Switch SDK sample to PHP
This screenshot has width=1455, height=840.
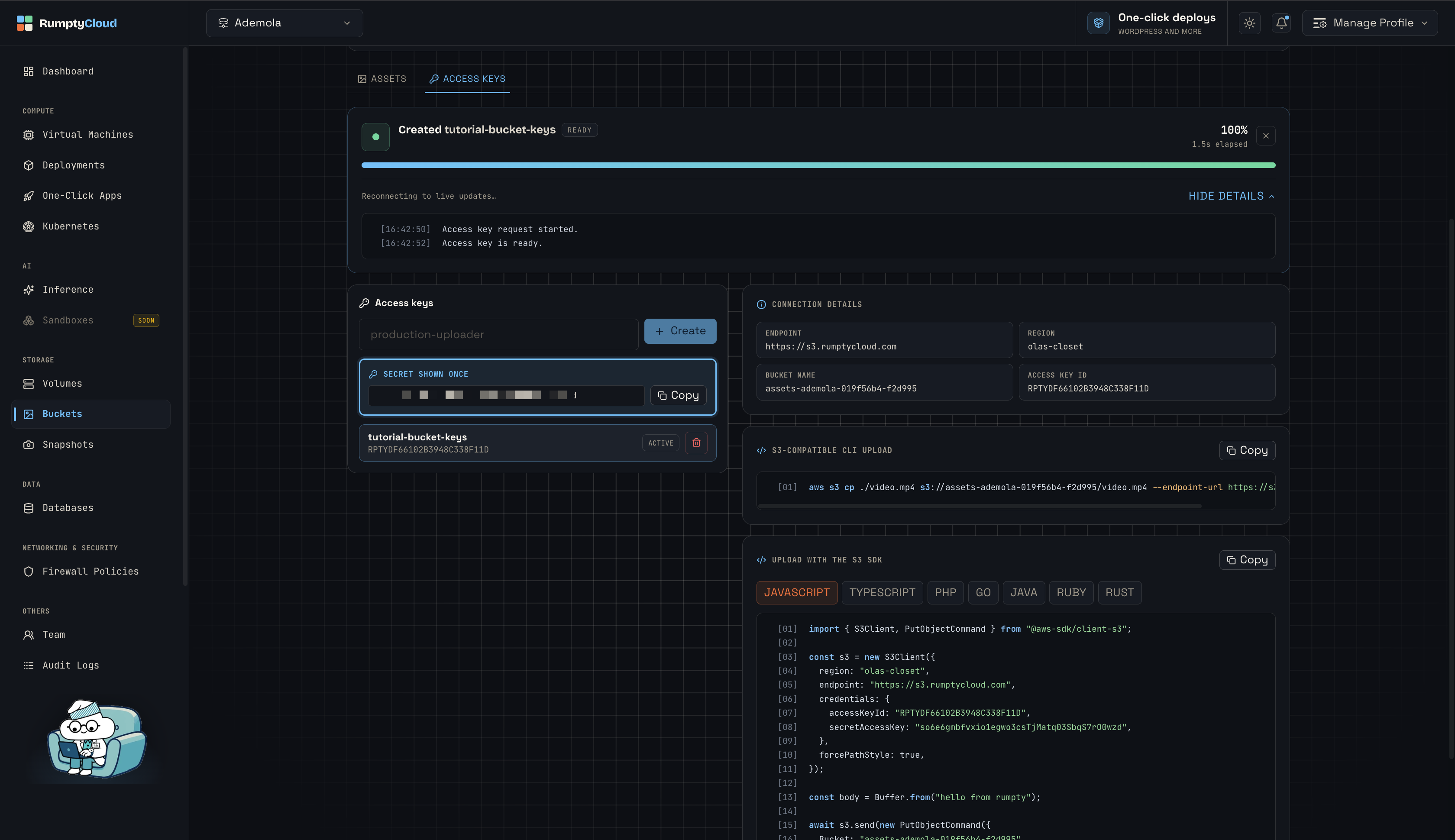945,592
